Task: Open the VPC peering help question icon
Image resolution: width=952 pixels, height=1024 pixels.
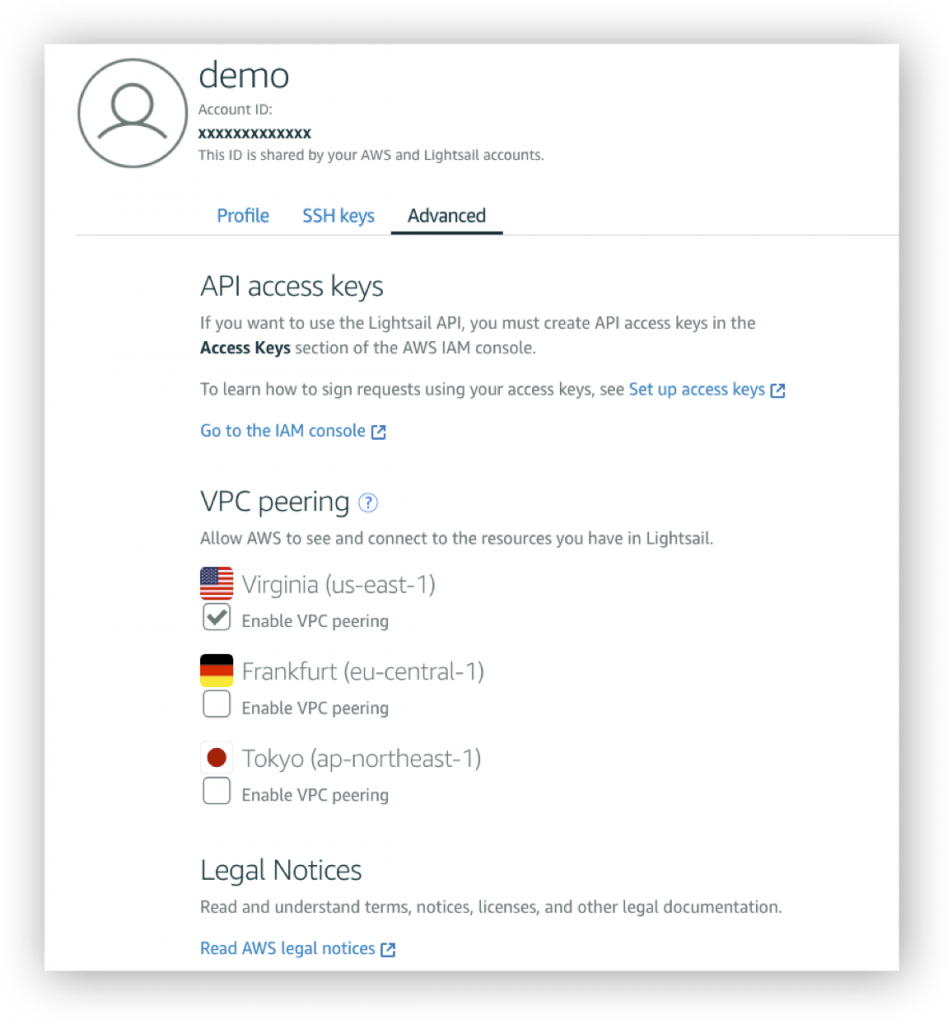Action: click(x=368, y=502)
